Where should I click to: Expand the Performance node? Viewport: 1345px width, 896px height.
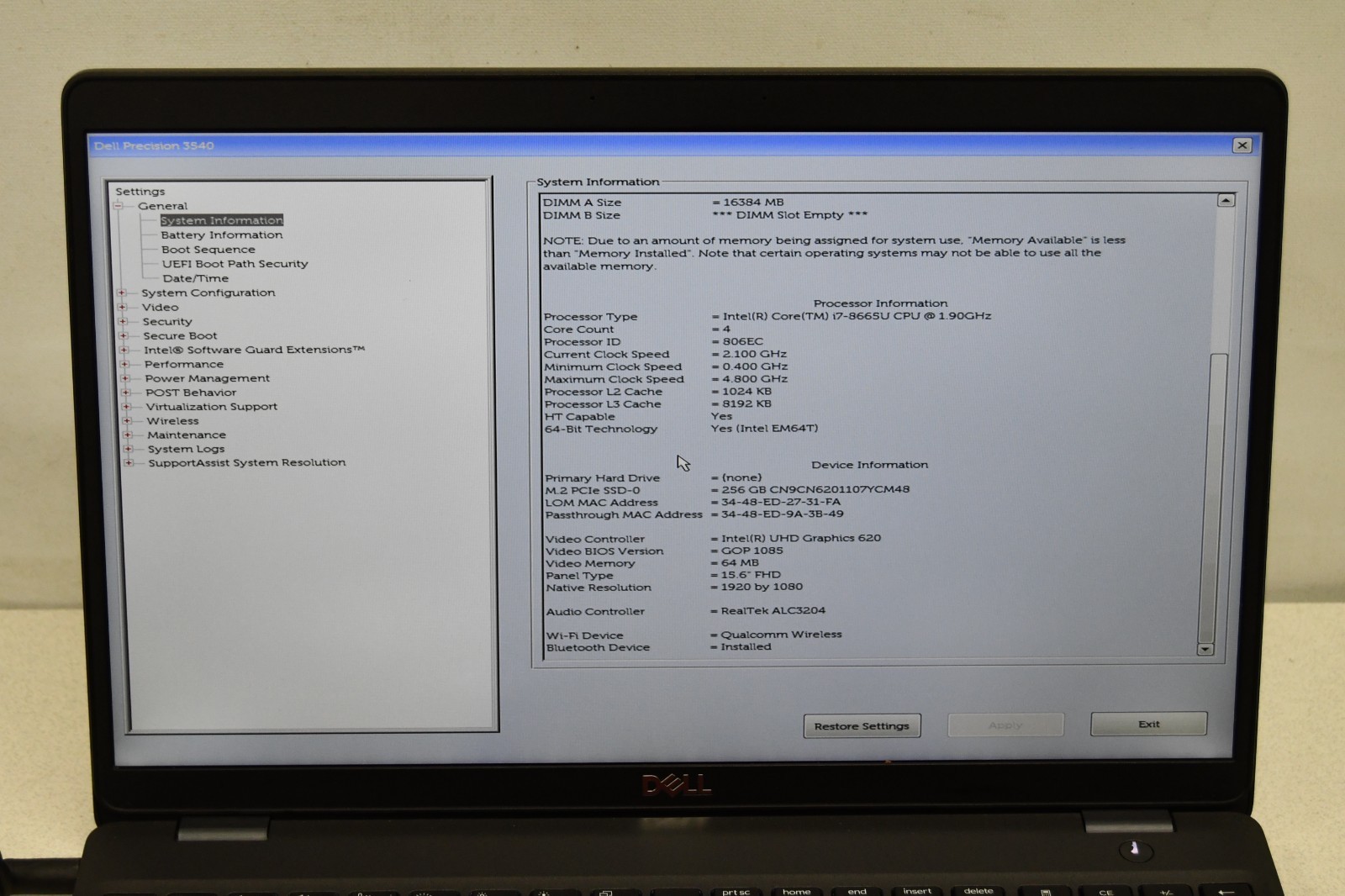tap(124, 365)
